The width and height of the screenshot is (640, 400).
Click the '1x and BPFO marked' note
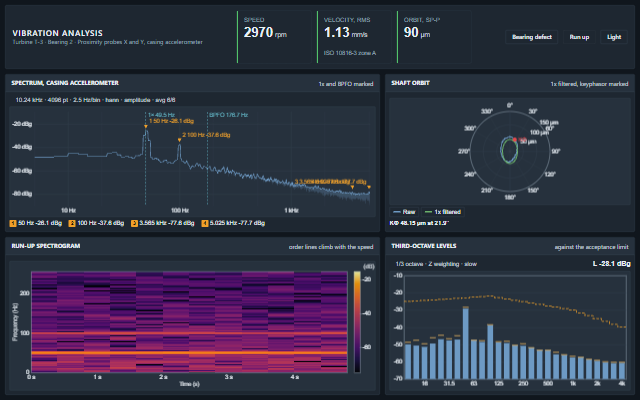[346, 84]
